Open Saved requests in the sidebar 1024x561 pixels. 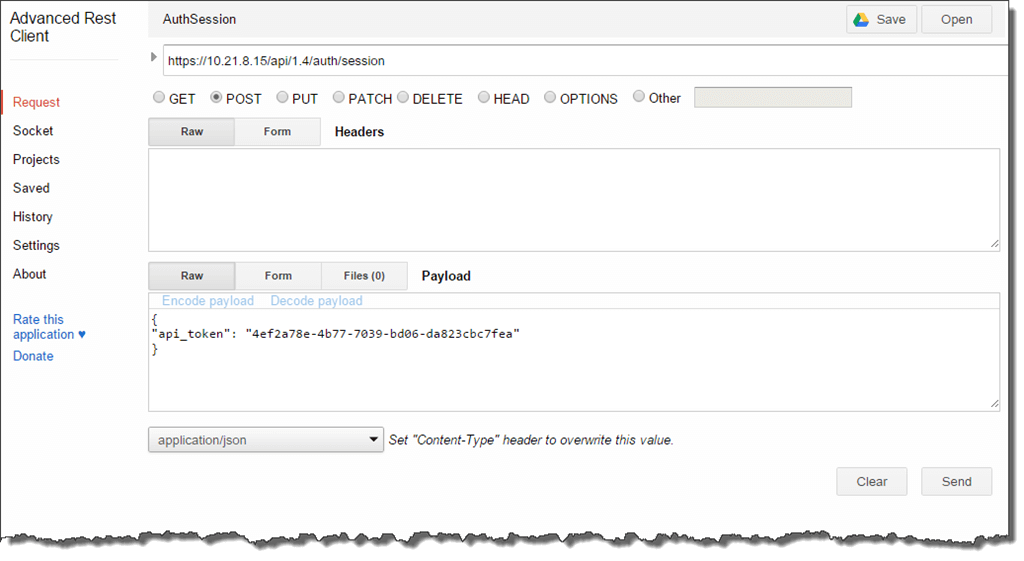click(x=31, y=188)
